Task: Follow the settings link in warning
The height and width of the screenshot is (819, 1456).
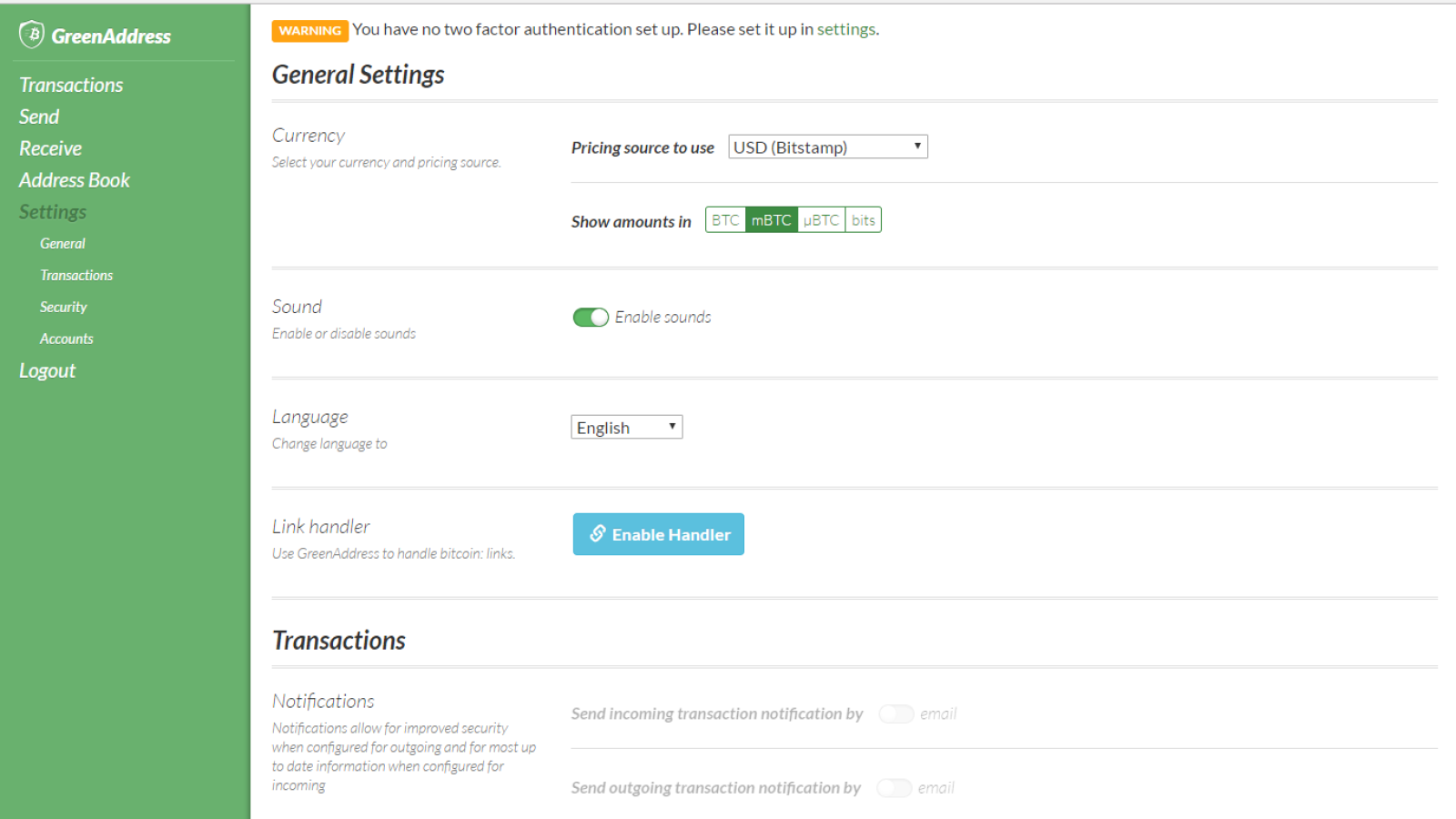Action: [x=846, y=29]
